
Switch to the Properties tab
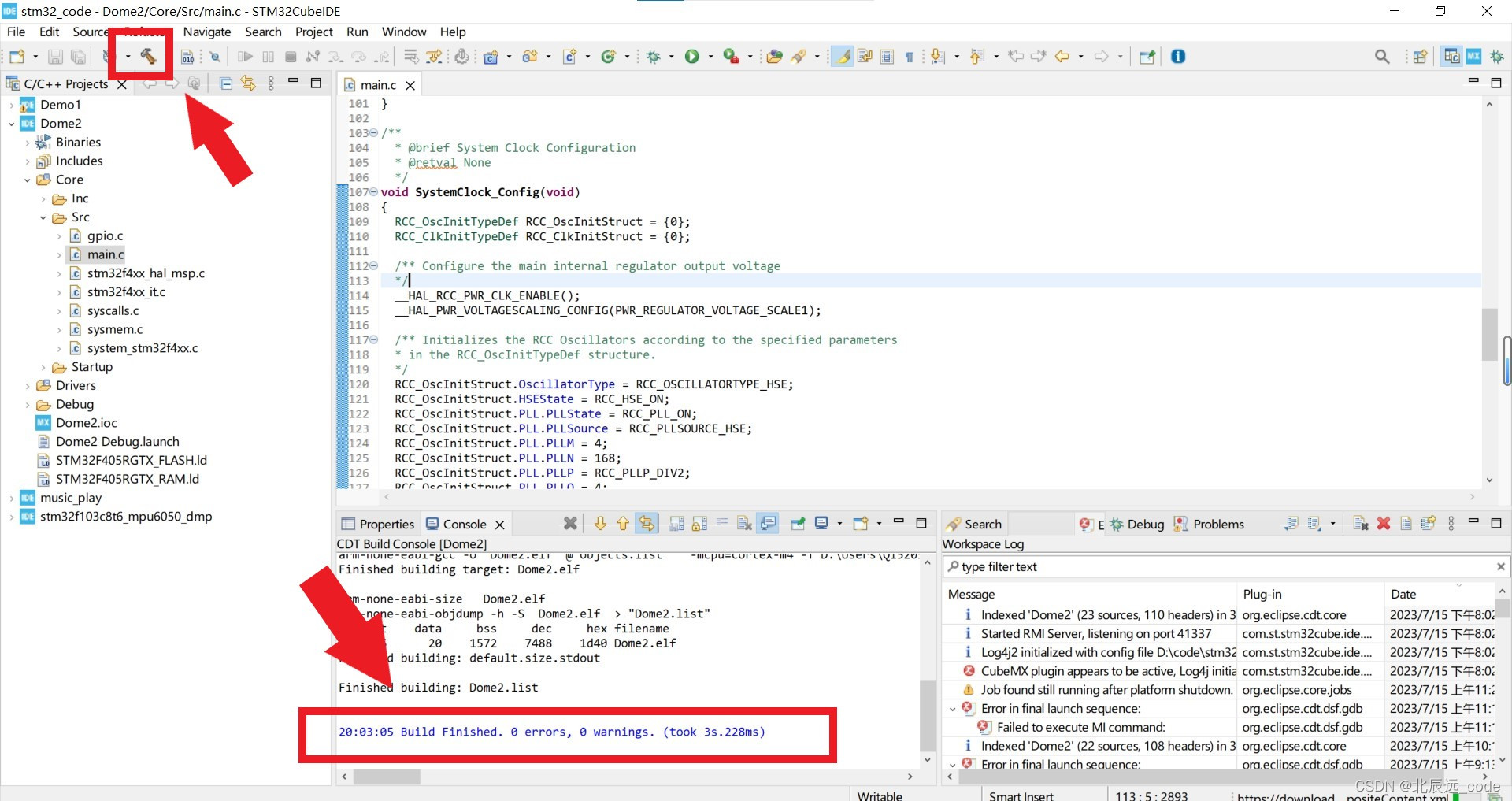tap(378, 524)
